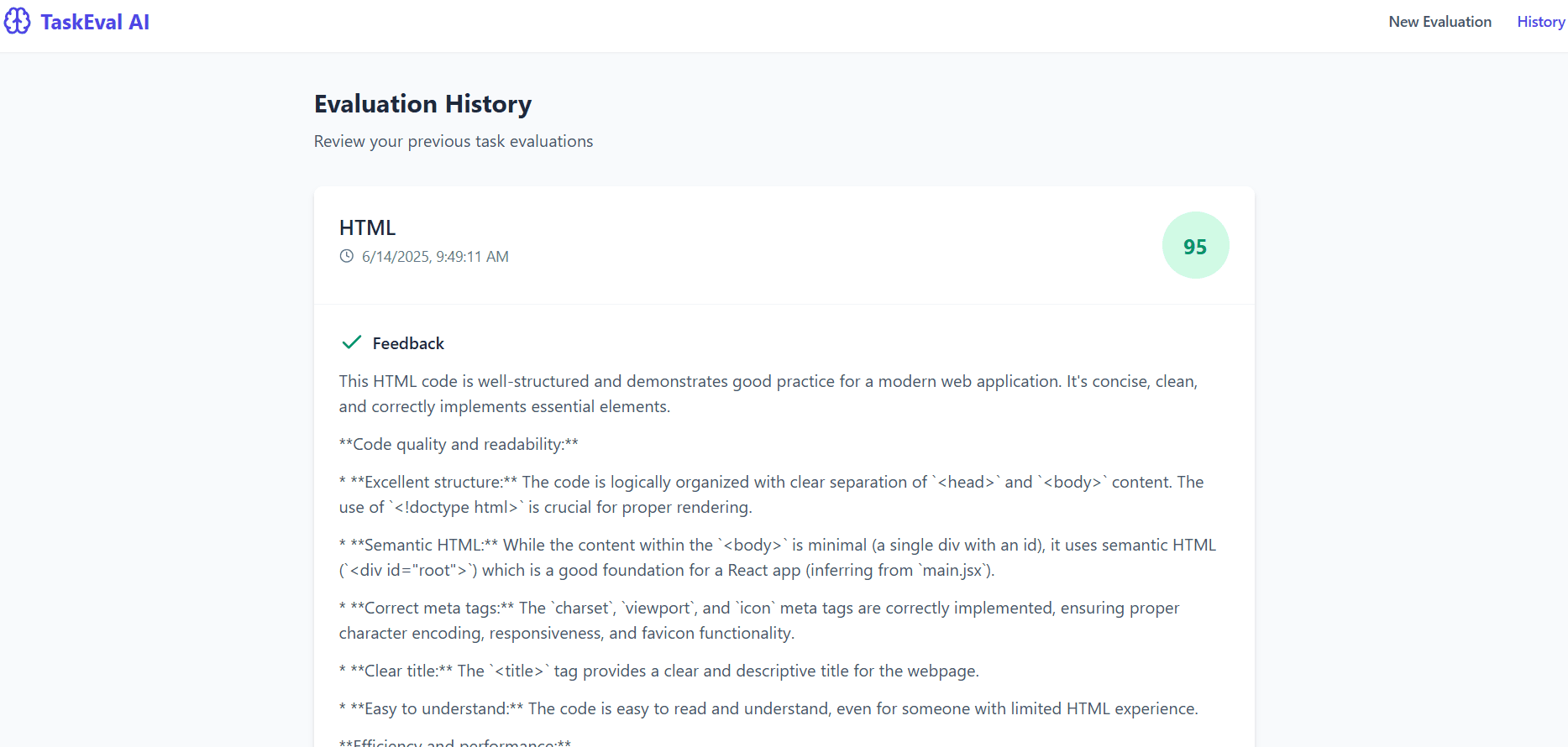Click the first feedback summary paragraph
This screenshot has width=1568, height=747.
point(768,394)
